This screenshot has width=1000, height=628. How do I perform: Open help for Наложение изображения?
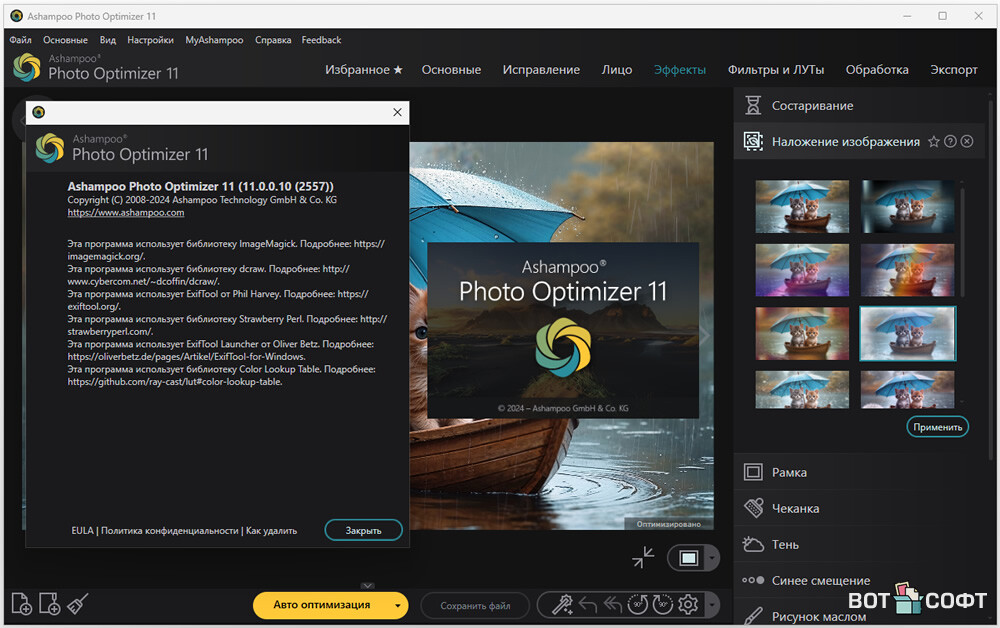950,142
